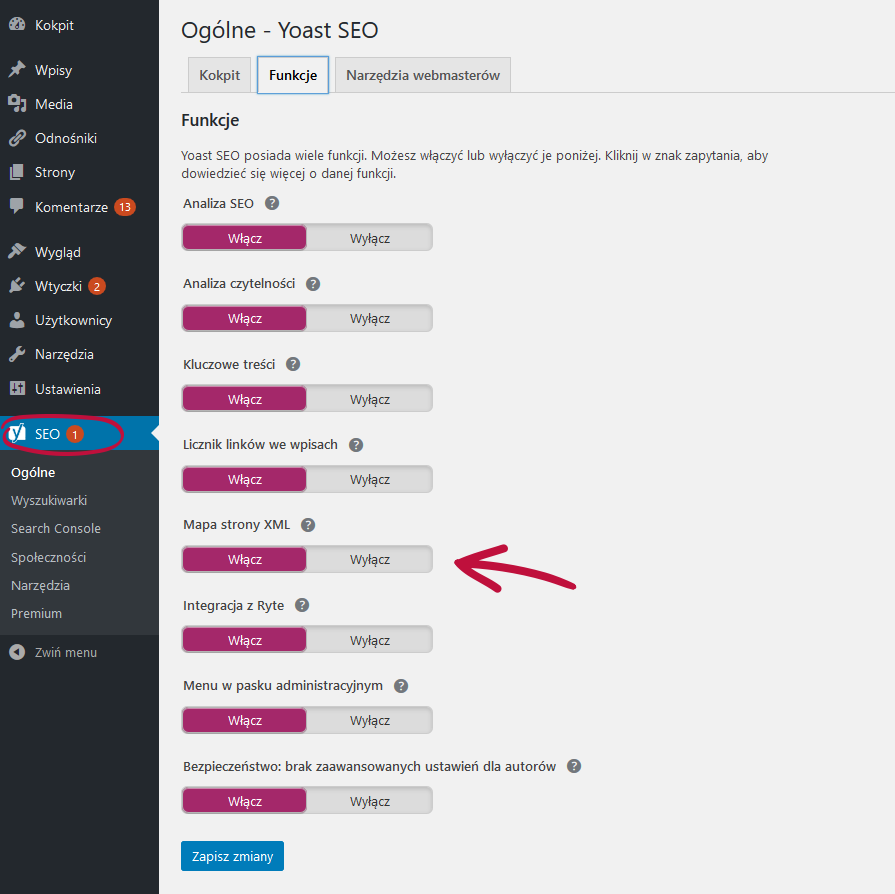Turn off Licznik linków we wpisach
Image resolution: width=895 pixels, height=894 pixels.
point(370,479)
